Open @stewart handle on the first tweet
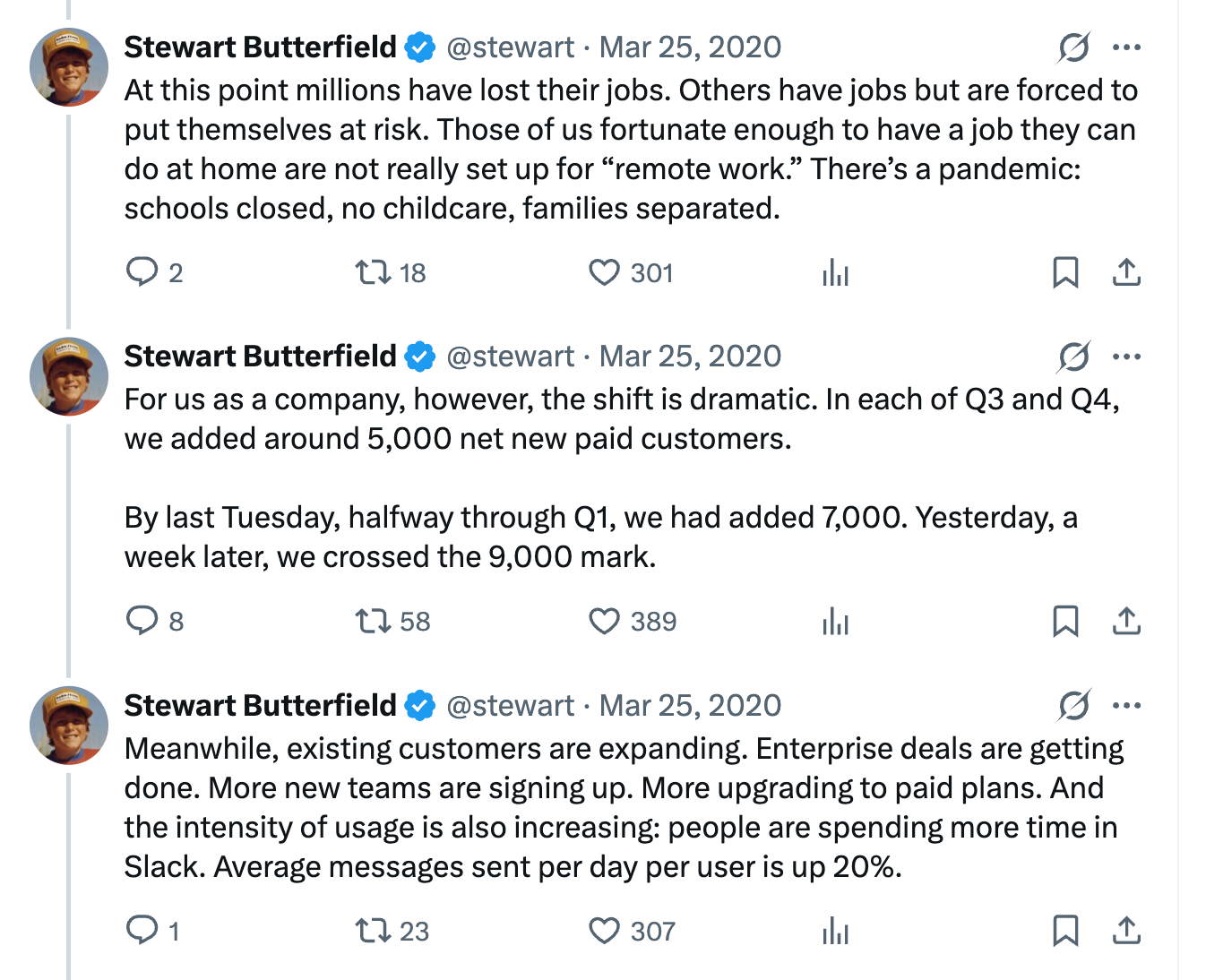Viewport: 1206px width, 980px height. 510,47
